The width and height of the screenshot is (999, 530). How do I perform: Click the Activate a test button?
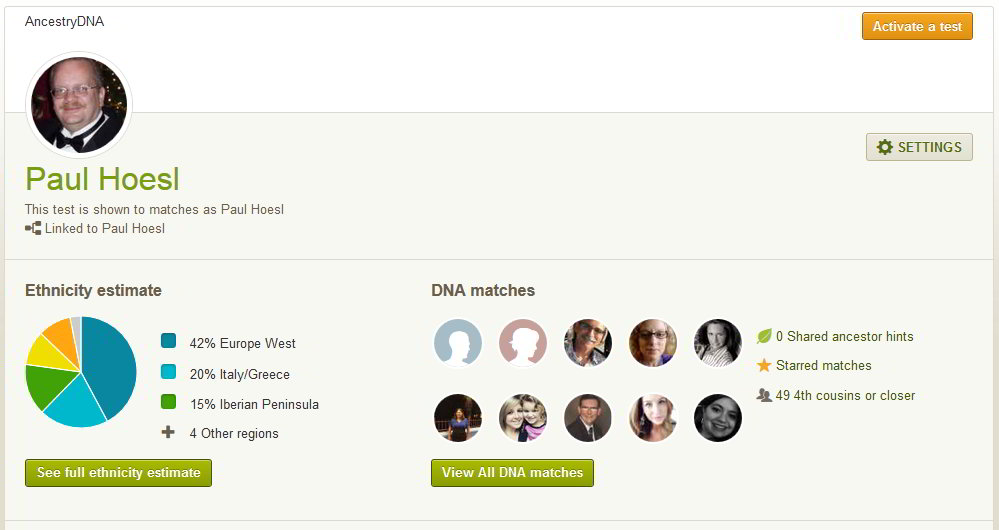(x=917, y=26)
